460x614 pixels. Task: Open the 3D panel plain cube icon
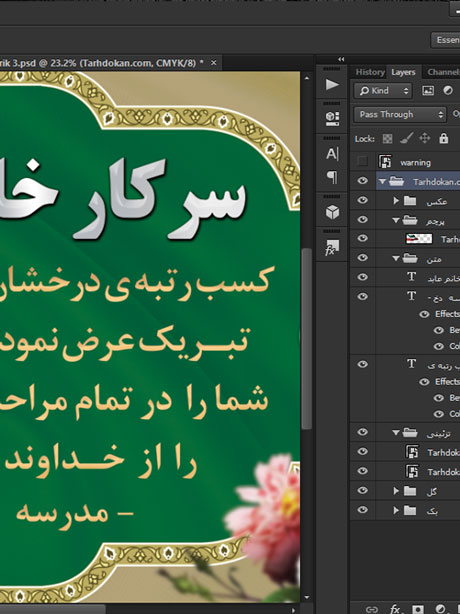(x=332, y=212)
